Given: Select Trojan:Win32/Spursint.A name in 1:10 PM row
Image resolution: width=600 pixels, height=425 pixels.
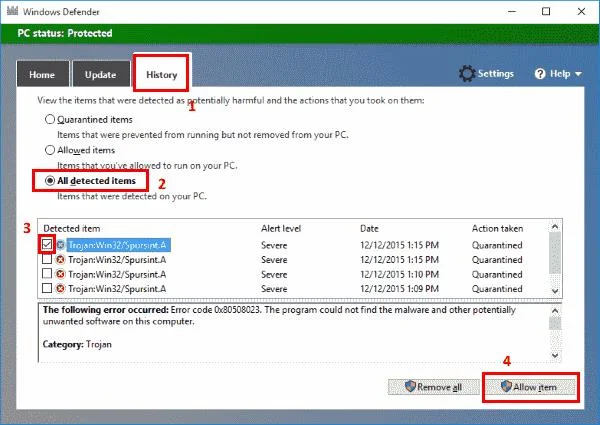Looking at the screenshot, I should click(x=117, y=274).
